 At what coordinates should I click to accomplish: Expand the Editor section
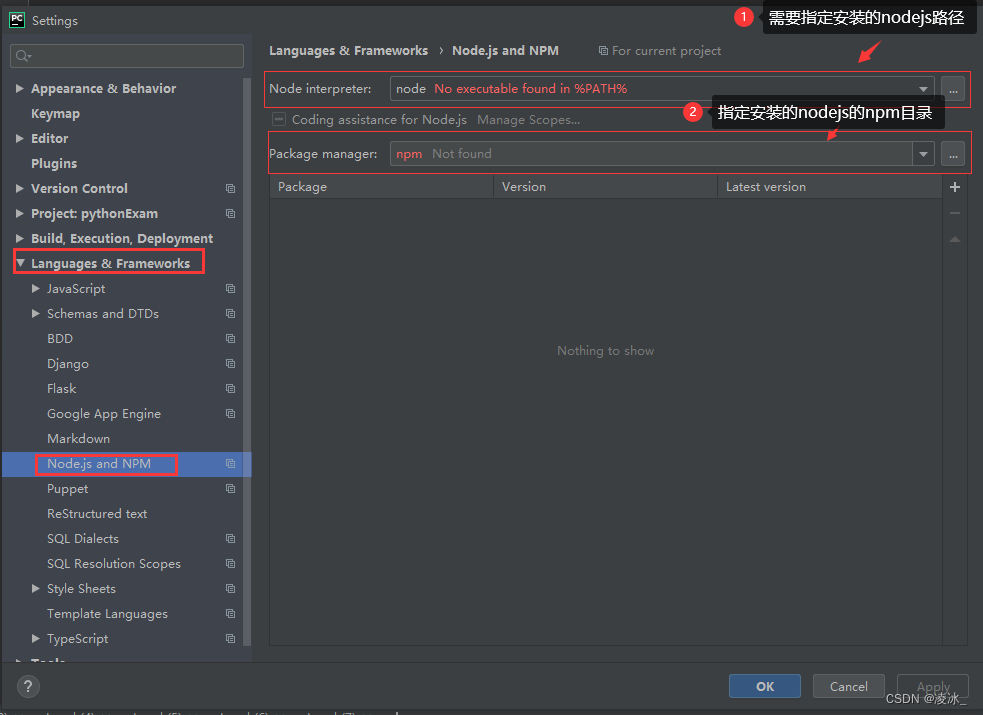(x=19, y=138)
